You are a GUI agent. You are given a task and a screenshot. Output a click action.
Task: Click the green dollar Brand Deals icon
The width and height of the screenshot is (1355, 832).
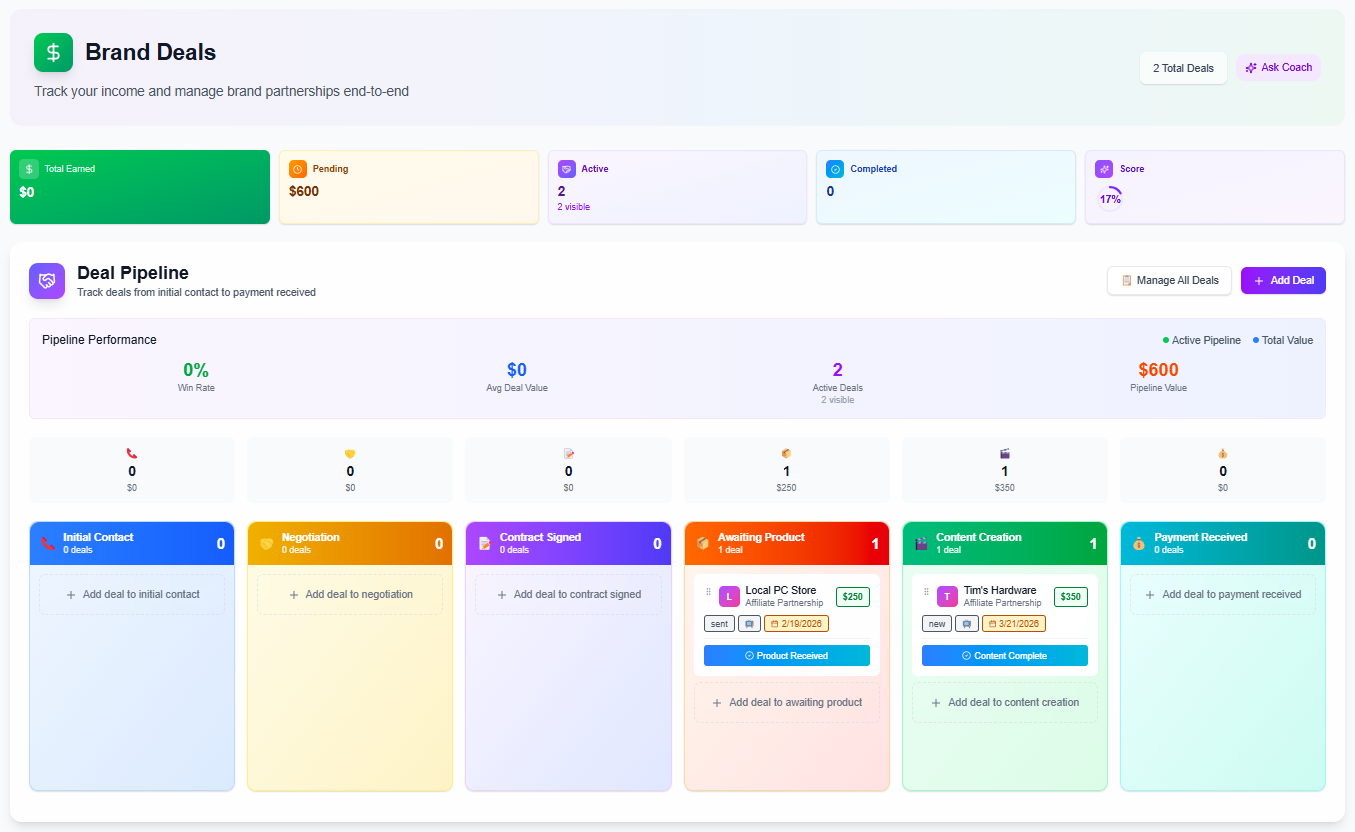53,53
